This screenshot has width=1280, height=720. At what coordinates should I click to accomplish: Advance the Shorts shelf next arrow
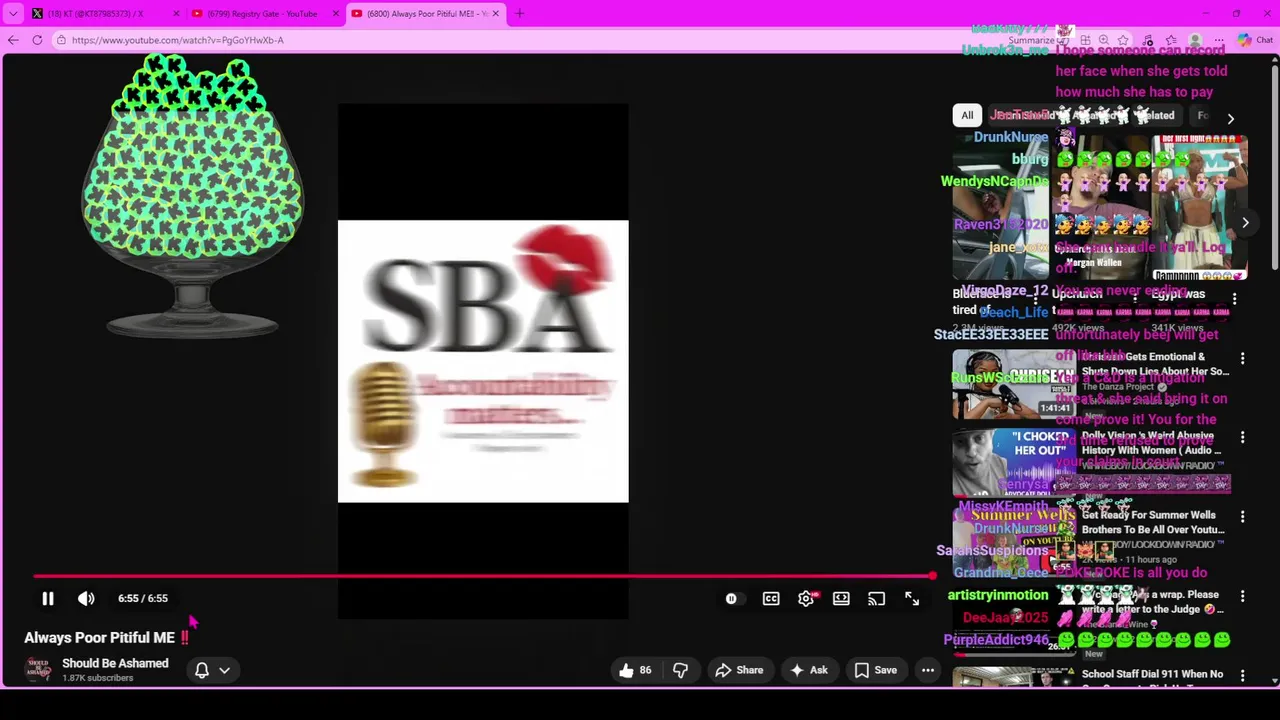[x=1245, y=222]
